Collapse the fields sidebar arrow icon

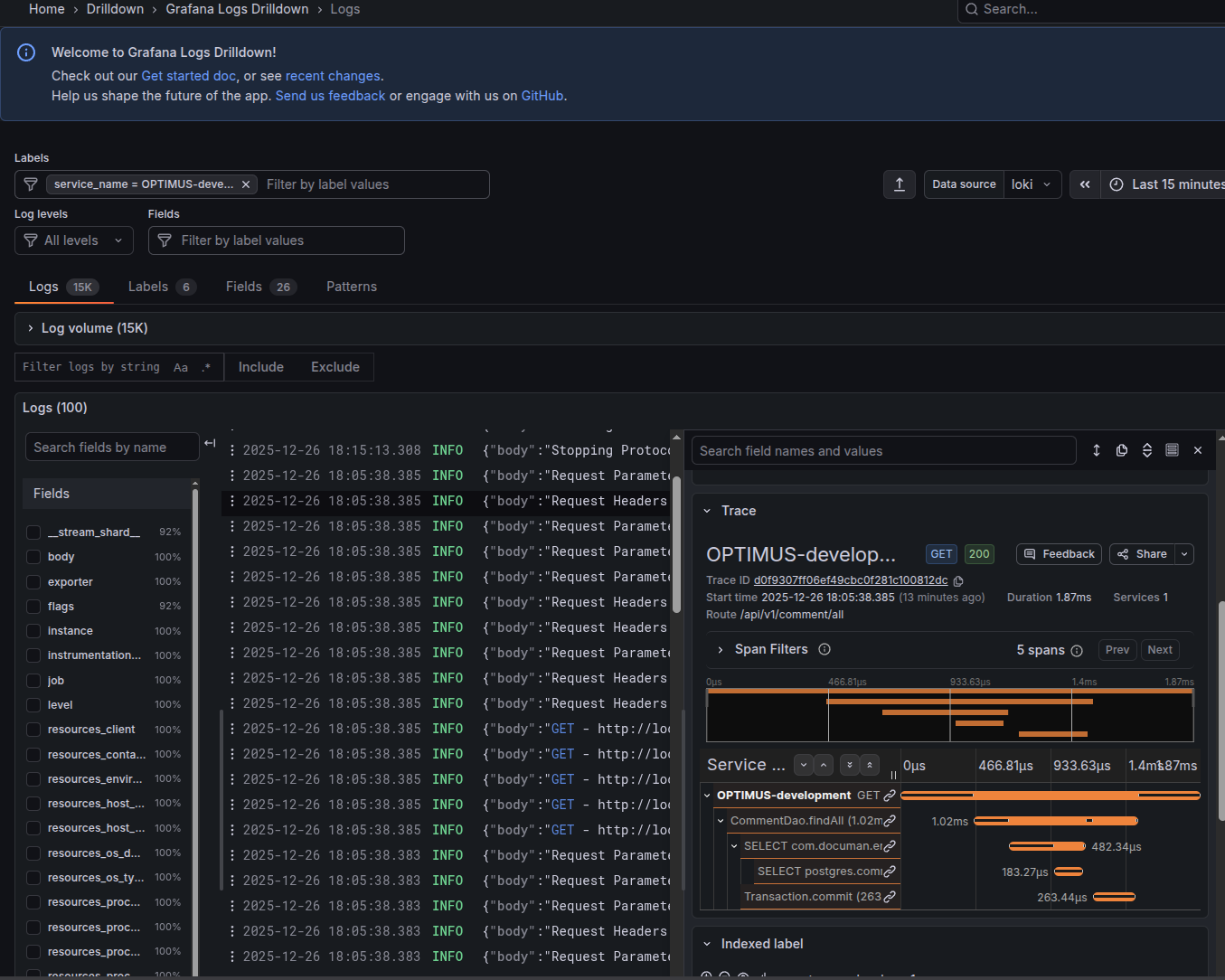[x=210, y=443]
